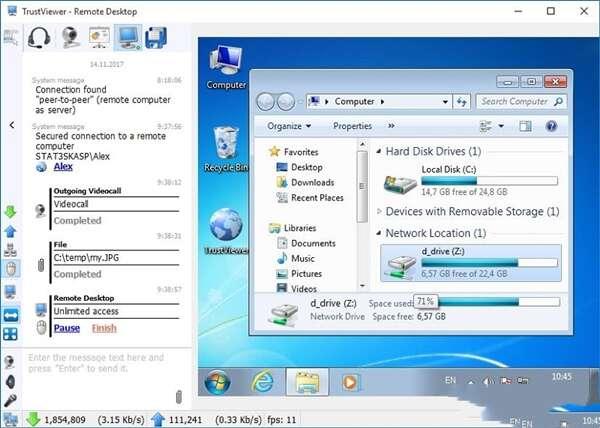The width and height of the screenshot is (600, 428).
Task: Open Windows Media Player on remote taskbar
Action: [x=350, y=382]
